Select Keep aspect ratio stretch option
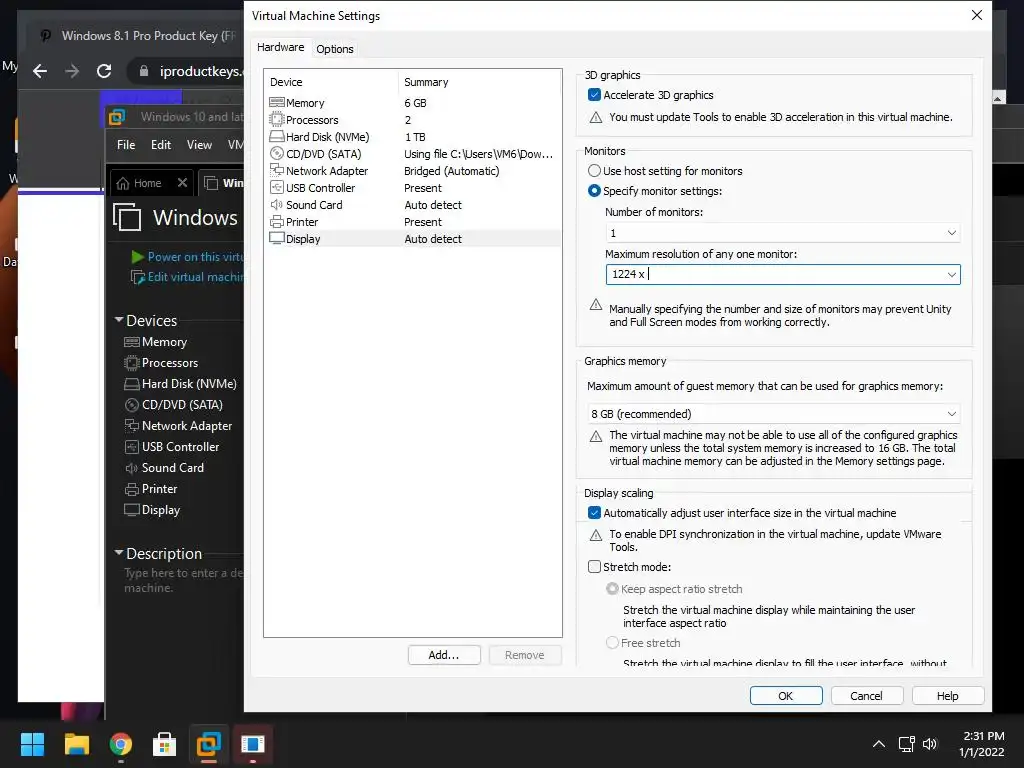Image resolution: width=1024 pixels, height=768 pixels. point(612,588)
